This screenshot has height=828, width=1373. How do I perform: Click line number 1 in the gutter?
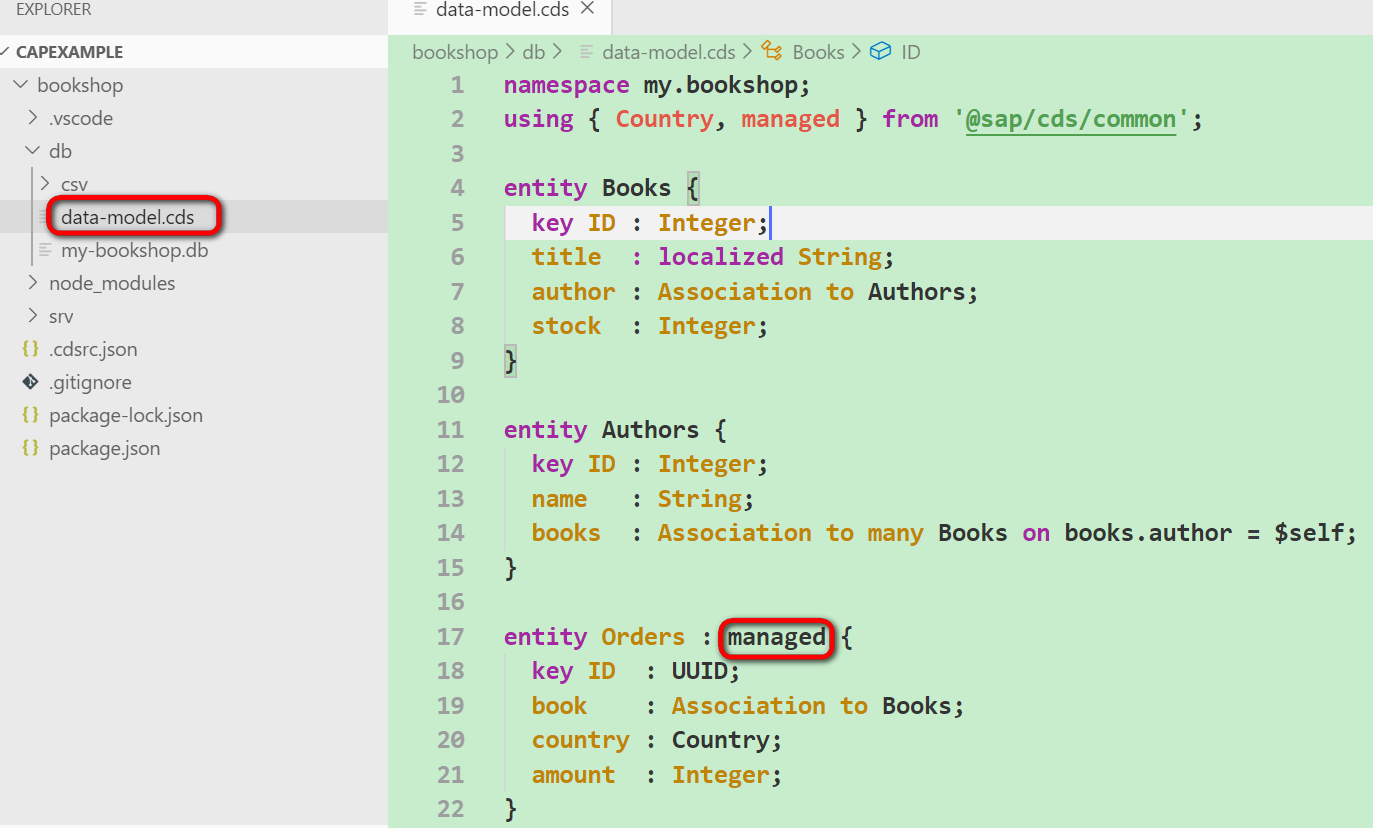click(457, 85)
